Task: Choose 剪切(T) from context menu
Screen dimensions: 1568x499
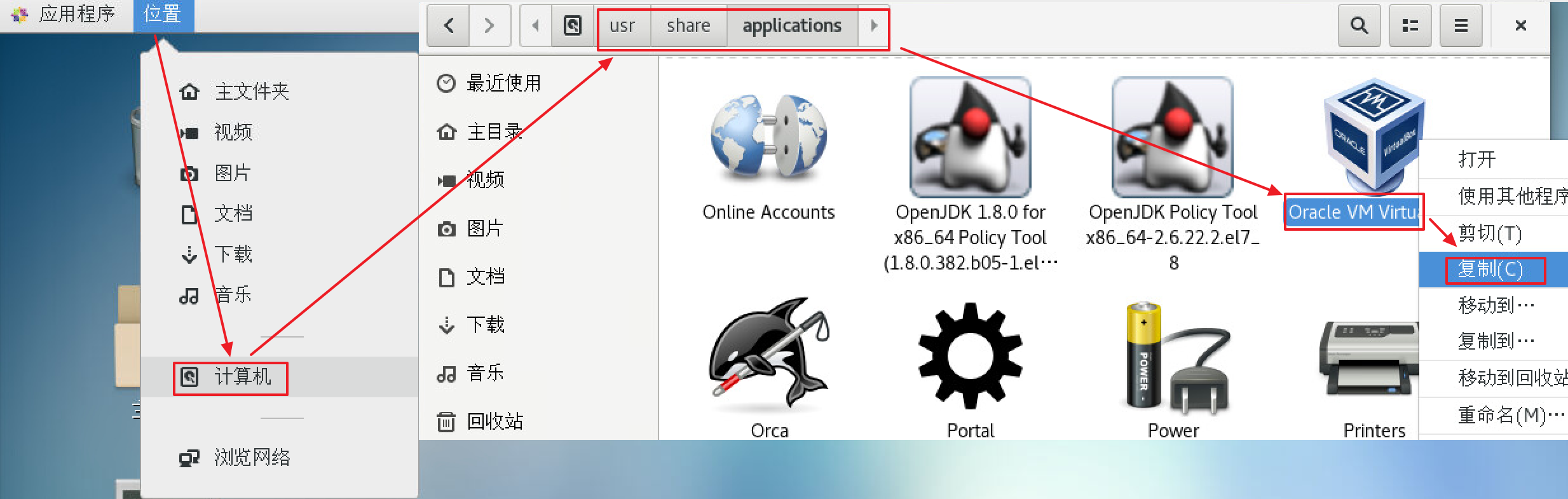Action: pyautogui.click(x=1490, y=234)
